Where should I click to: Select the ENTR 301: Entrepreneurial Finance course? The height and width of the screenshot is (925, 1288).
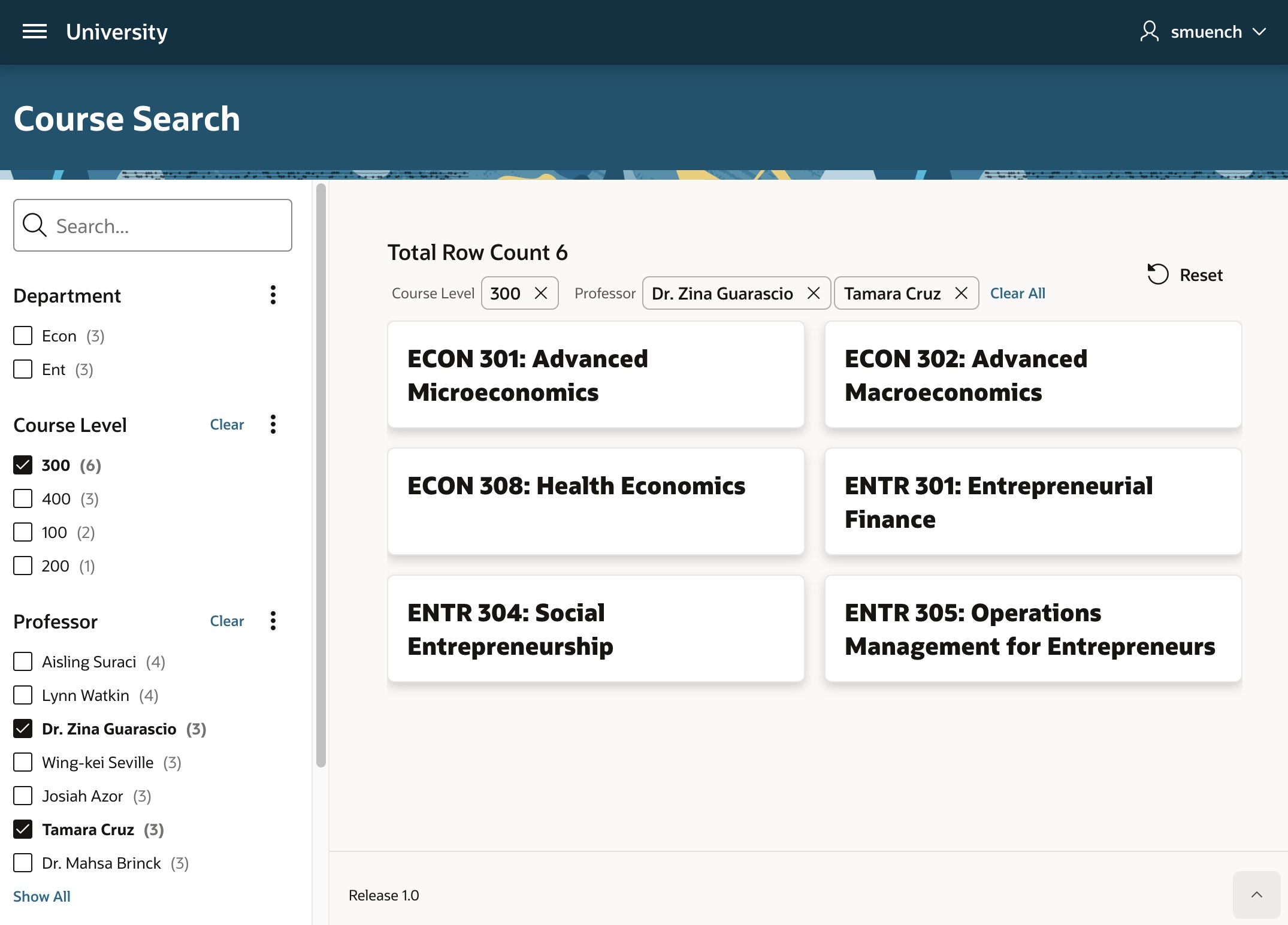[x=1032, y=501]
